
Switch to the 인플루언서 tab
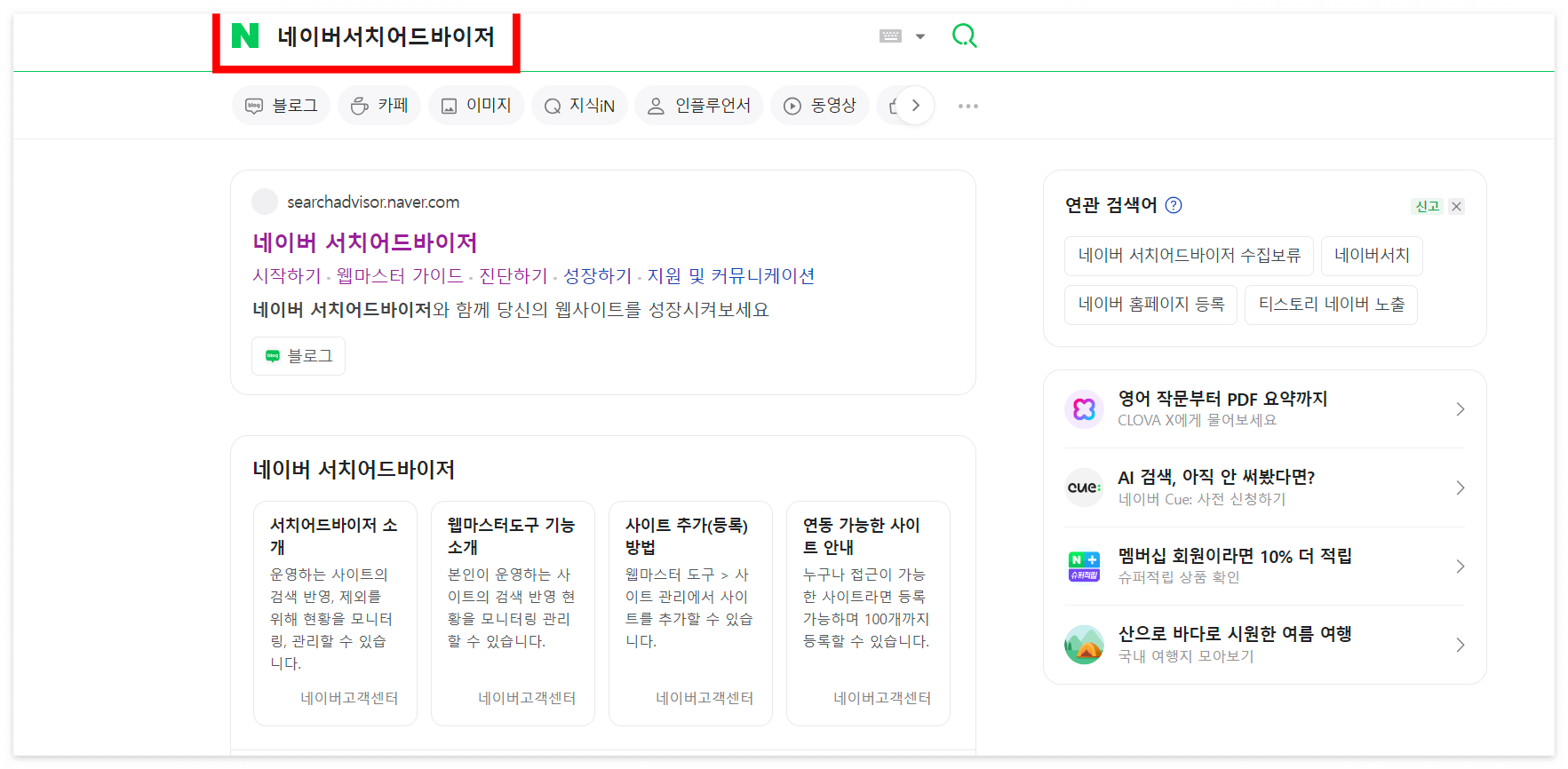698,106
